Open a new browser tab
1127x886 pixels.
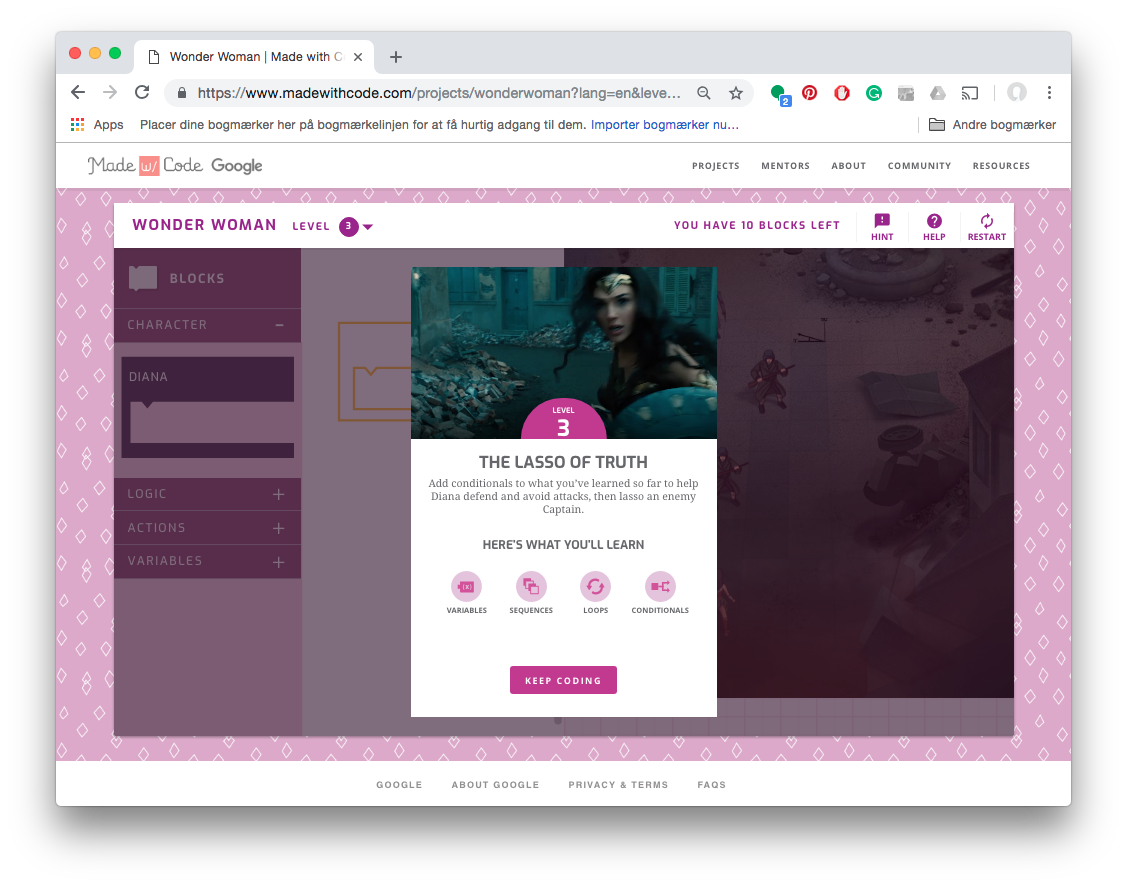tap(395, 57)
